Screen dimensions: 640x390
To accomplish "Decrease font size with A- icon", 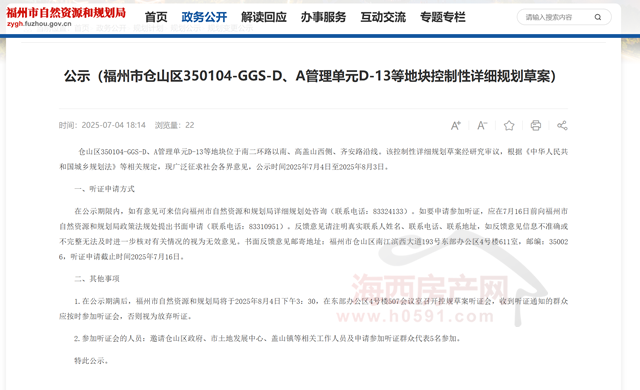I will (x=482, y=125).
